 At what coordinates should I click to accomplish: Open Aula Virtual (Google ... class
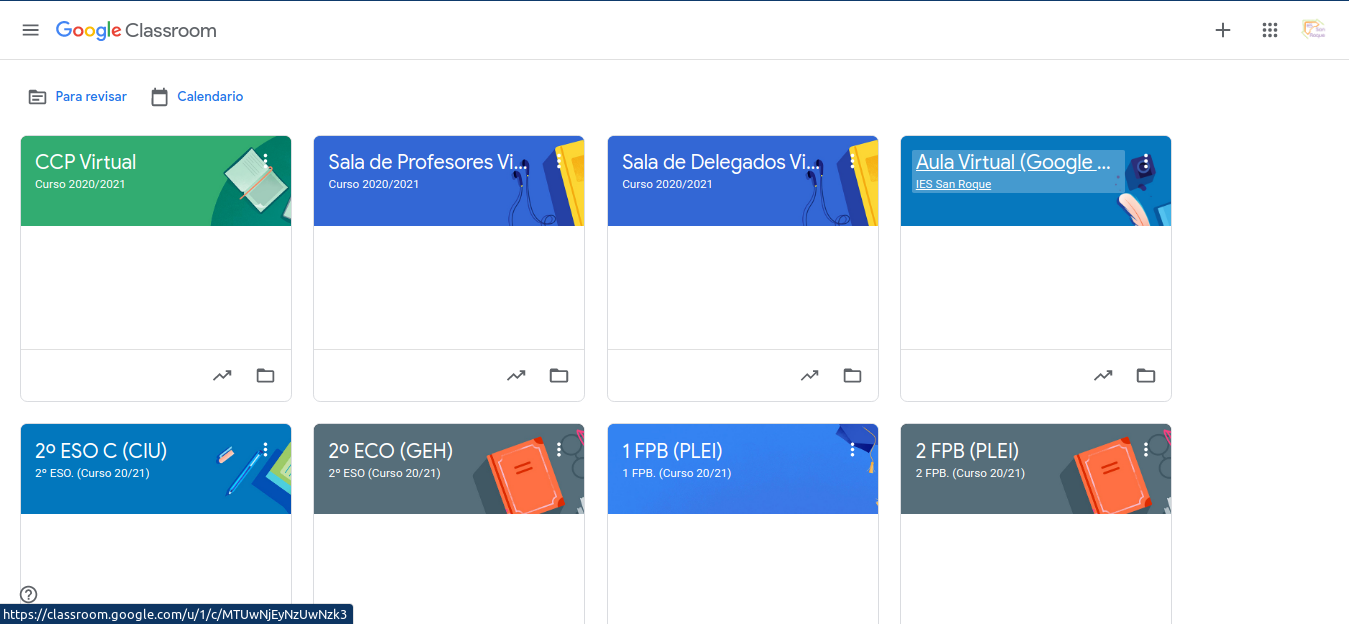pyautogui.click(x=1014, y=162)
